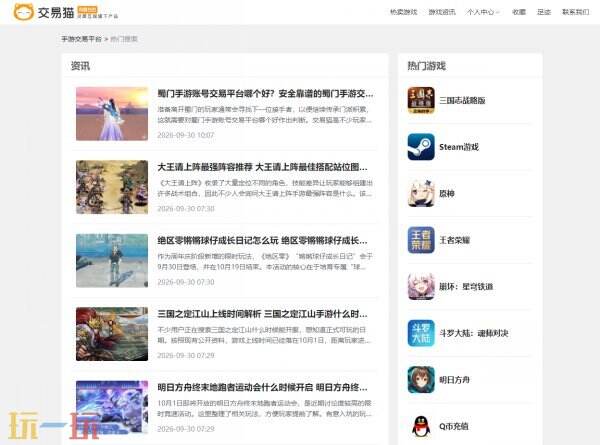Open 足迹 in top navigation
Viewport: 600px width, 445px height.
pos(544,12)
